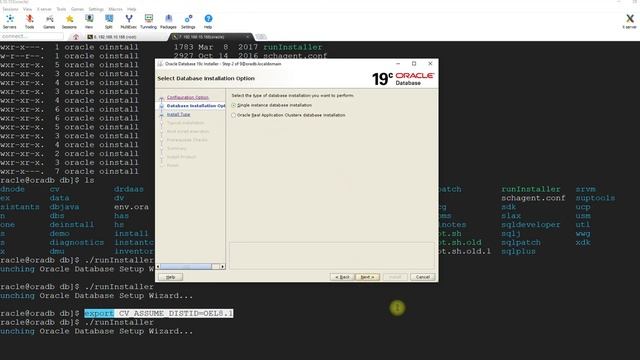Click the Next button

pos(367,277)
